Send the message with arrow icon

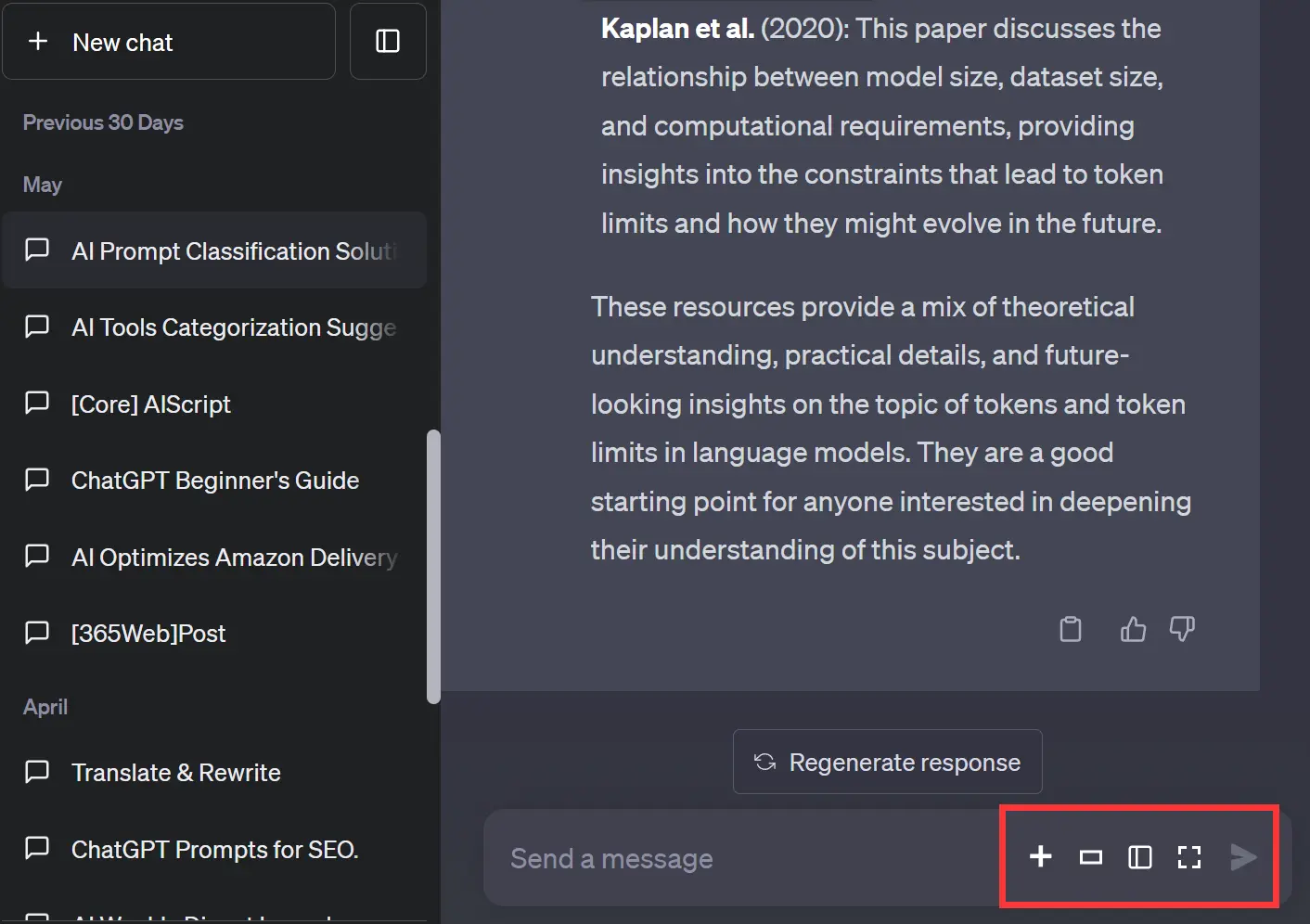coord(1243,857)
